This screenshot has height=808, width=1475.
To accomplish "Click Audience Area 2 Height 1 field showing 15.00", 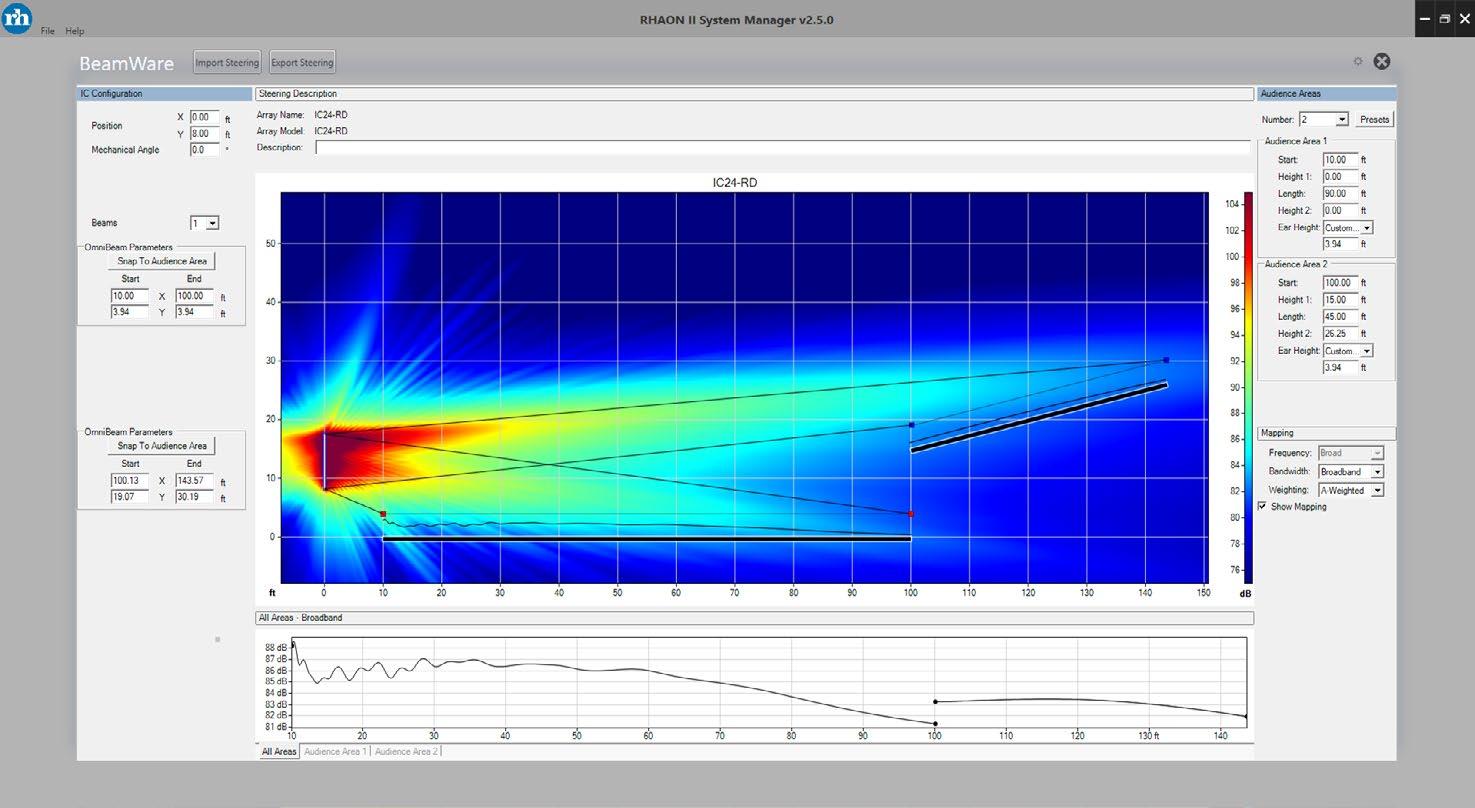I will [x=1340, y=300].
